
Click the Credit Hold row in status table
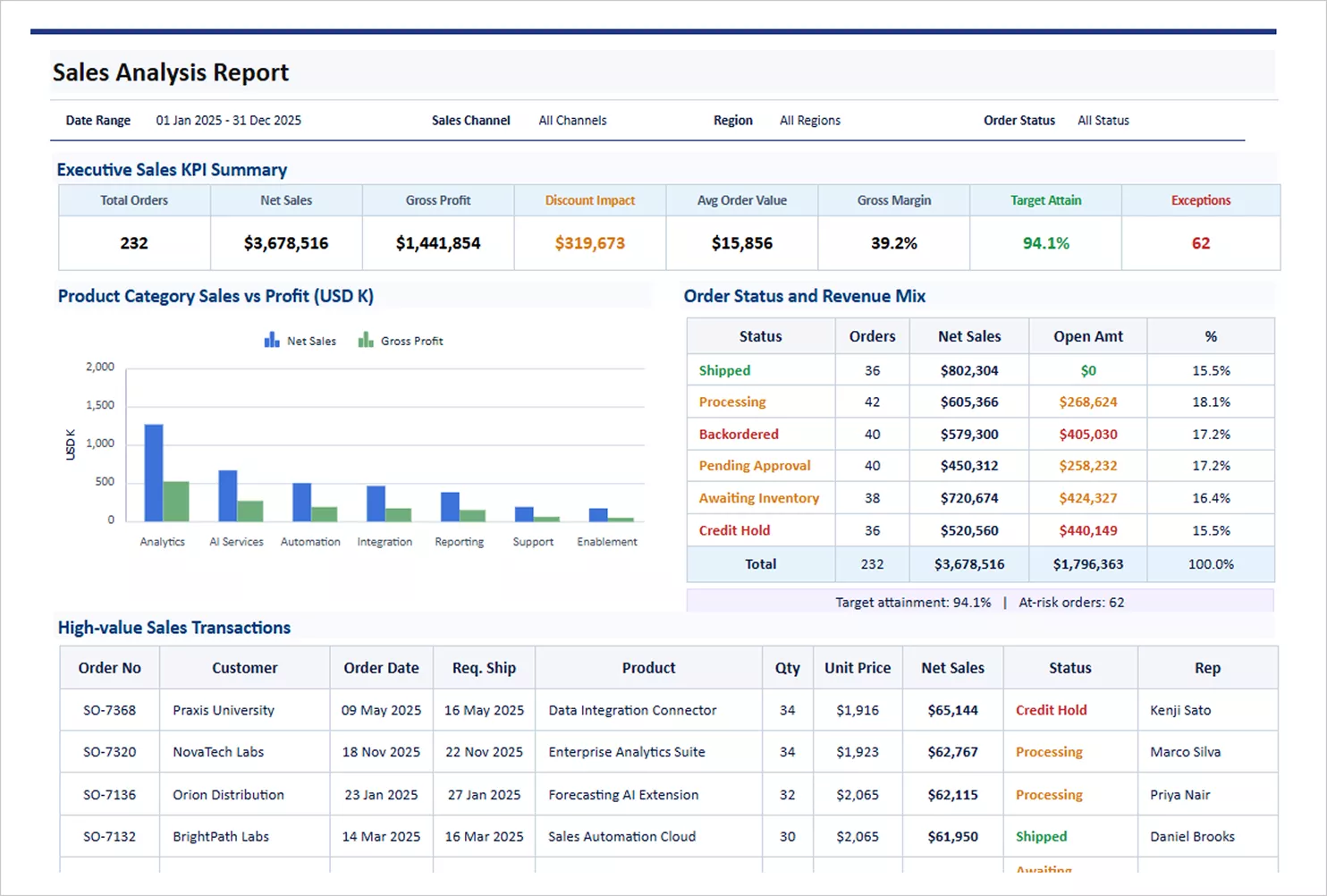(981, 530)
